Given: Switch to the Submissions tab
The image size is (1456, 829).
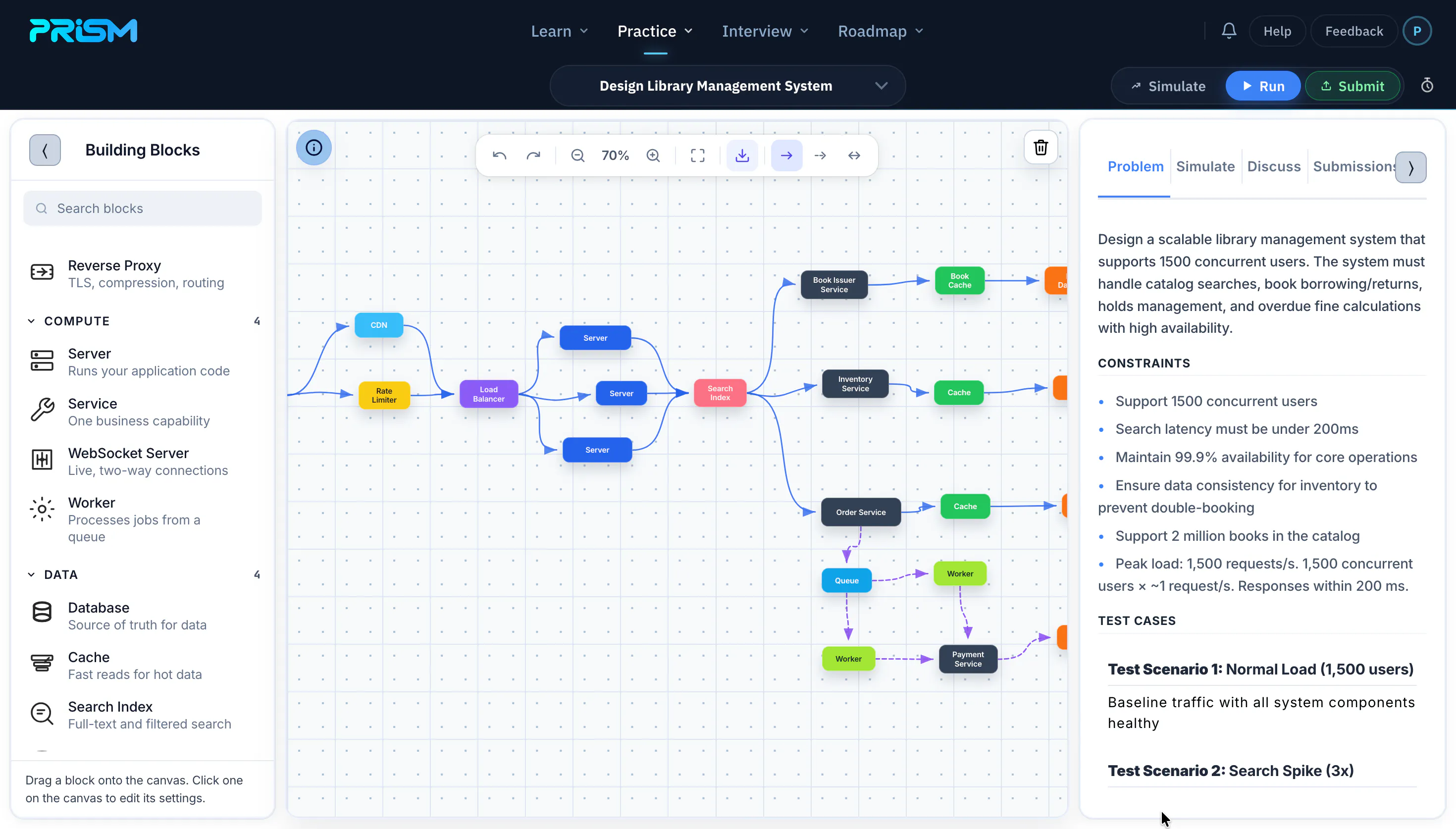Looking at the screenshot, I should tap(1353, 167).
